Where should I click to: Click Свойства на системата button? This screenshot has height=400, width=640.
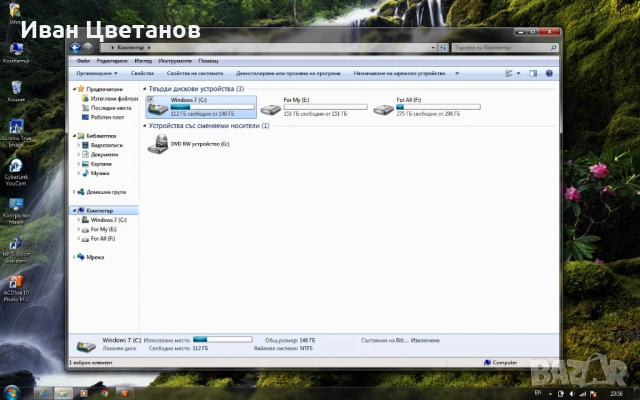point(195,73)
